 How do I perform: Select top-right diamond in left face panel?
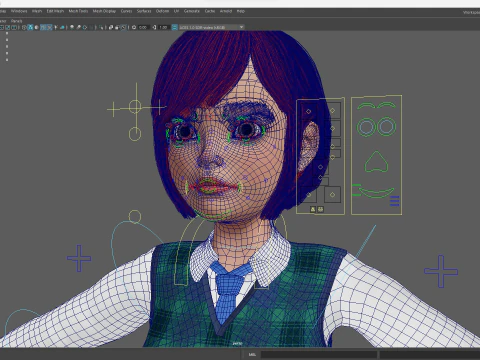[333, 111]
